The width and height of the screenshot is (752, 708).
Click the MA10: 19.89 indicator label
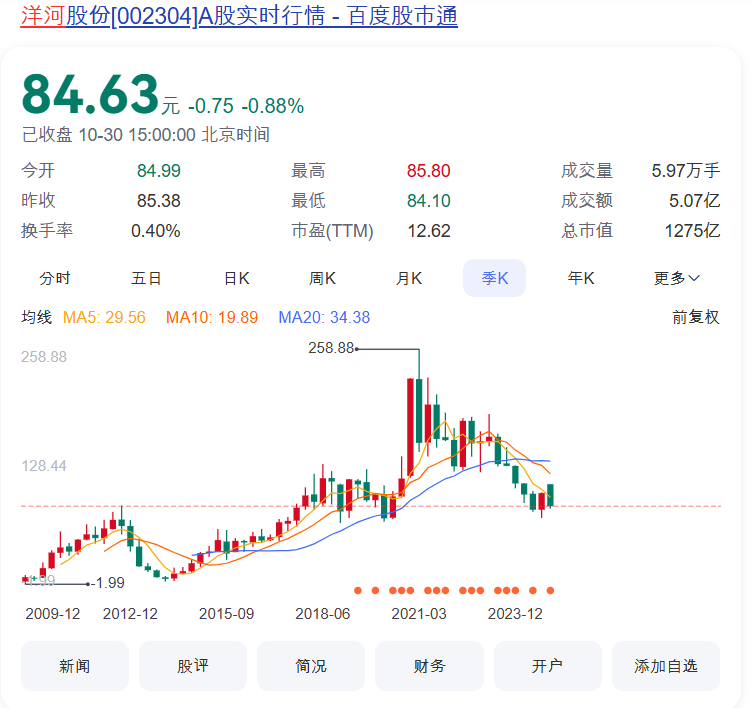tap(212, 317)
